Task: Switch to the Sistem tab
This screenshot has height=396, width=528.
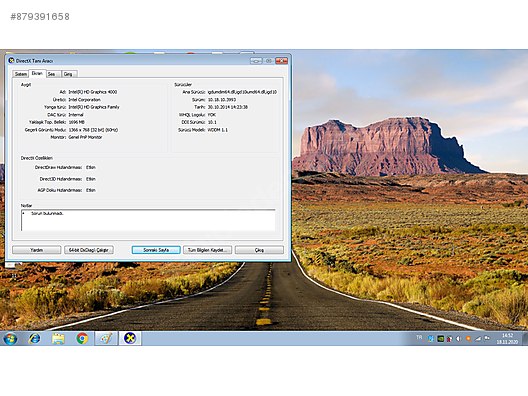Action: pos(21,74)
